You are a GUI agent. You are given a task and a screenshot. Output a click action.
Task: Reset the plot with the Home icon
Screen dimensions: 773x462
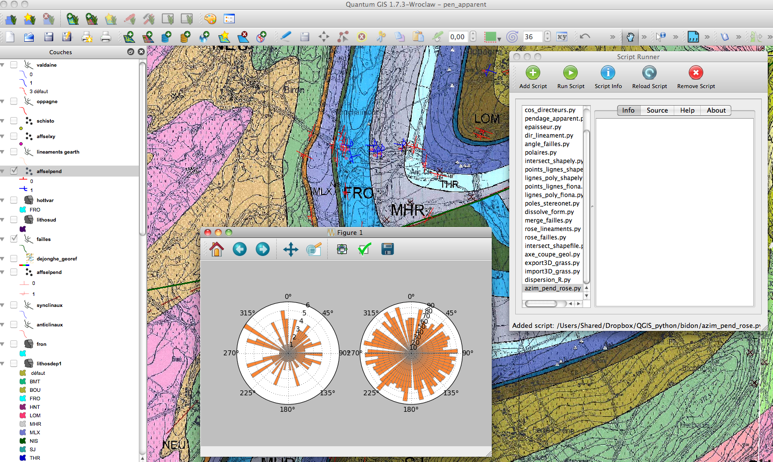tap(217, 249)
